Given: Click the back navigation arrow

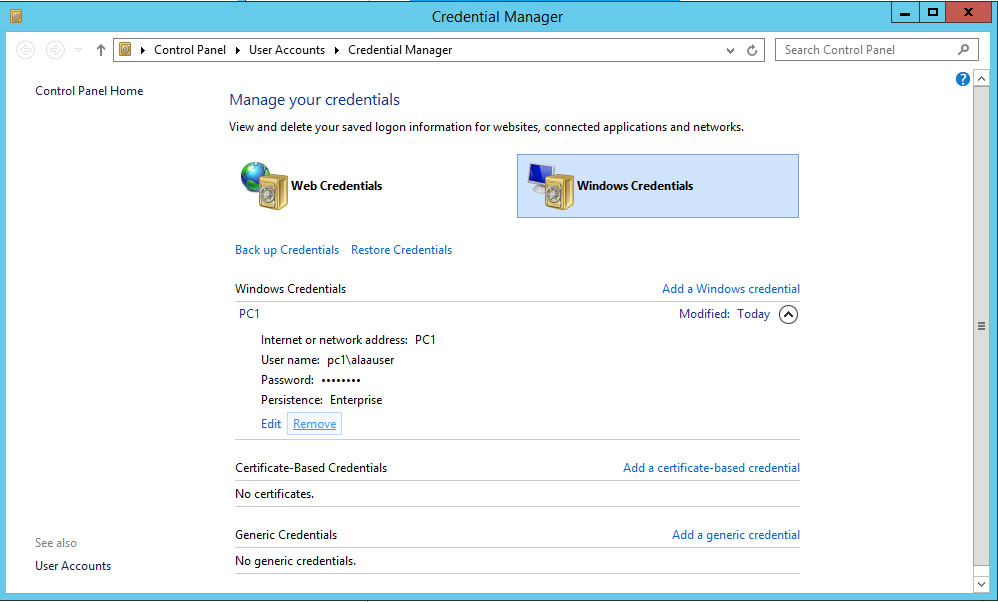Looking at the screenshot, I should pos(25,49).
